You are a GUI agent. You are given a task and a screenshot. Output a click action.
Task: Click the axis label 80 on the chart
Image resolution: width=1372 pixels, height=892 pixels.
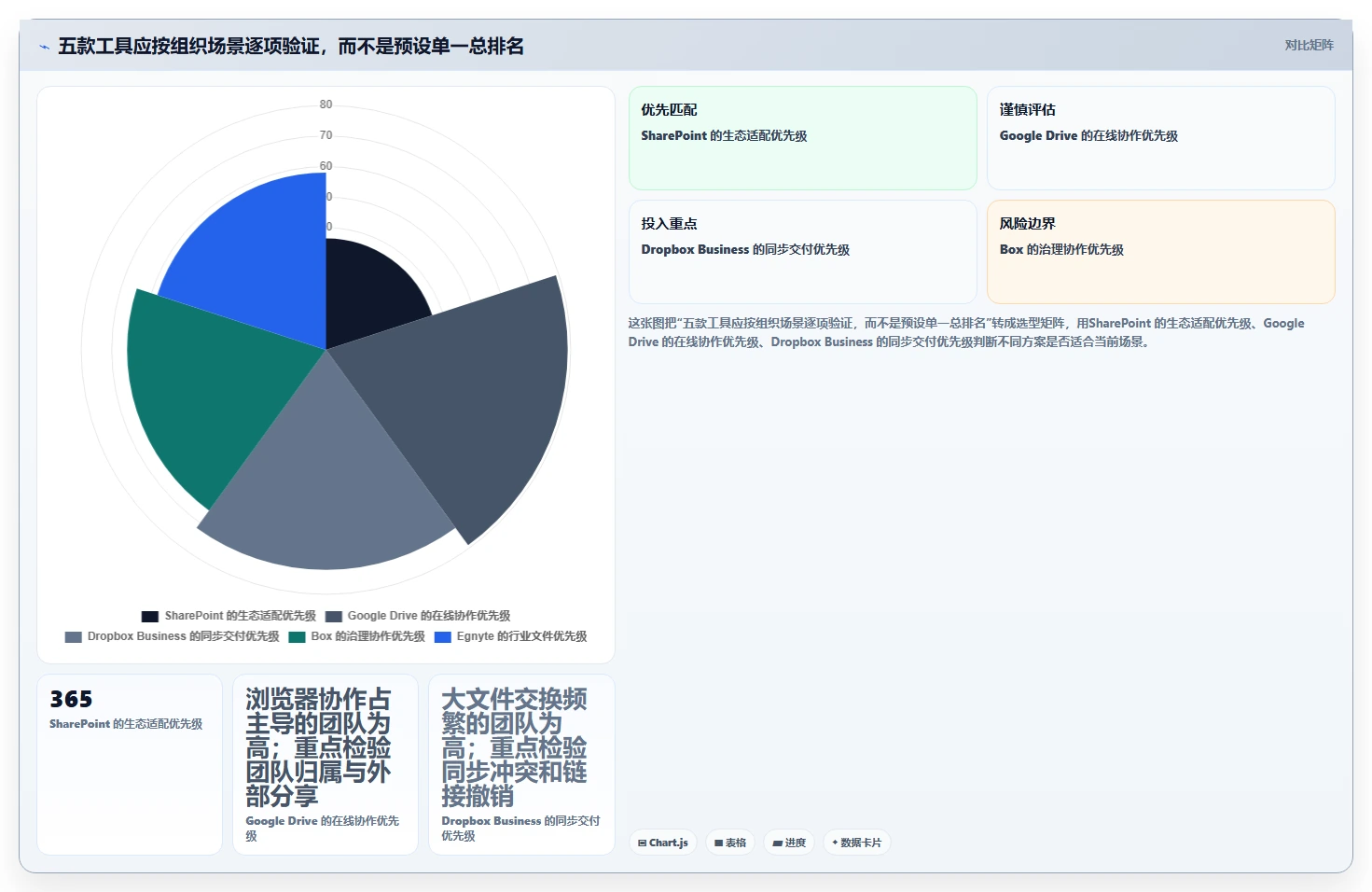click(326, 105)
